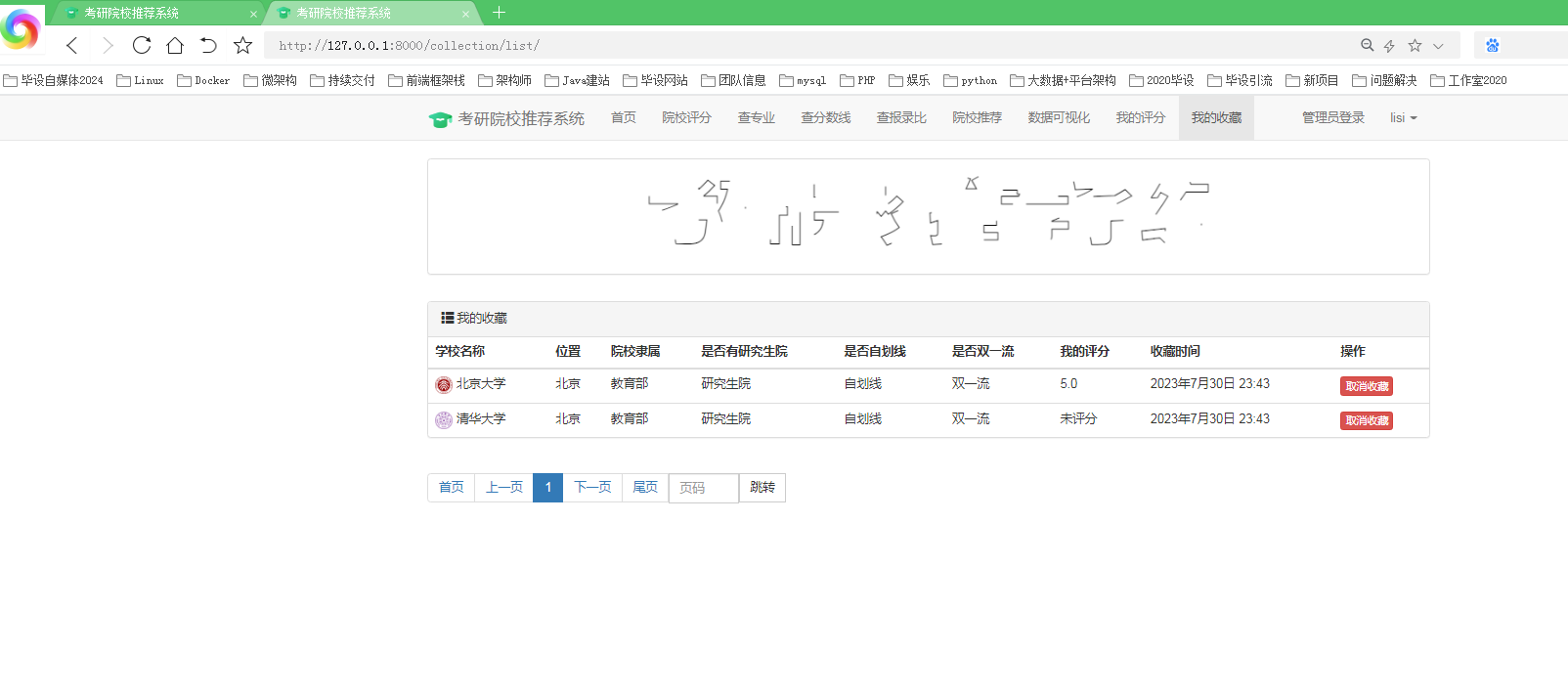Click the 清华大学 school emblem icon
This screenshot has height=697, width=1568.
444,420
